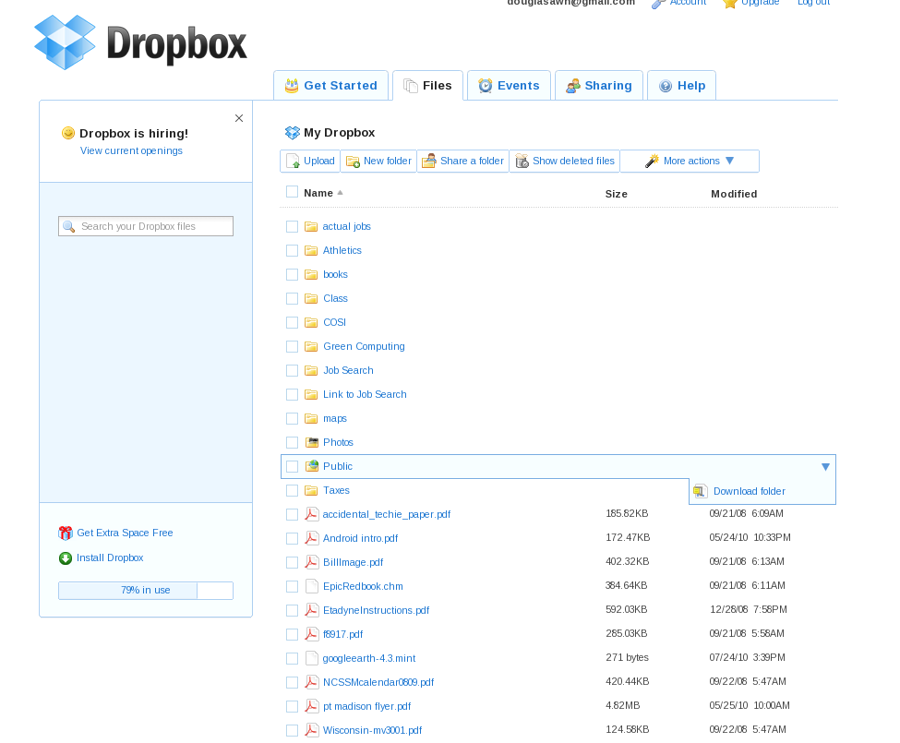
Task: Click the Taxes folder icon
Action: click(x=311, y=490)
